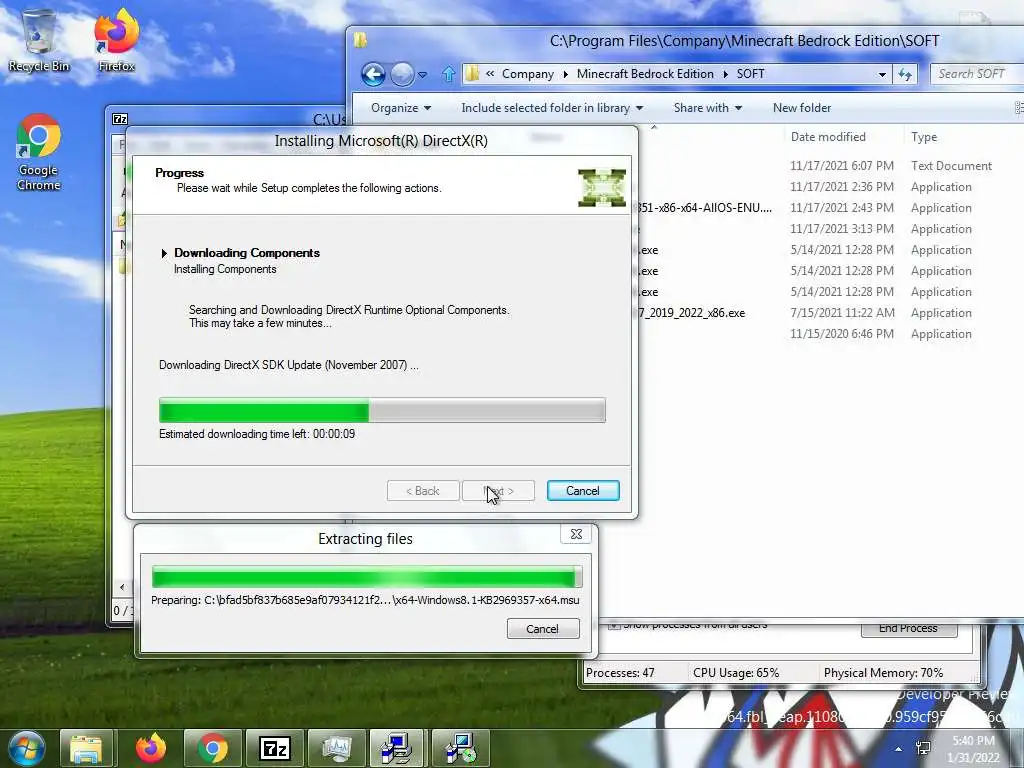Click the Physical Memory: 70% status text

coord(884,673)
